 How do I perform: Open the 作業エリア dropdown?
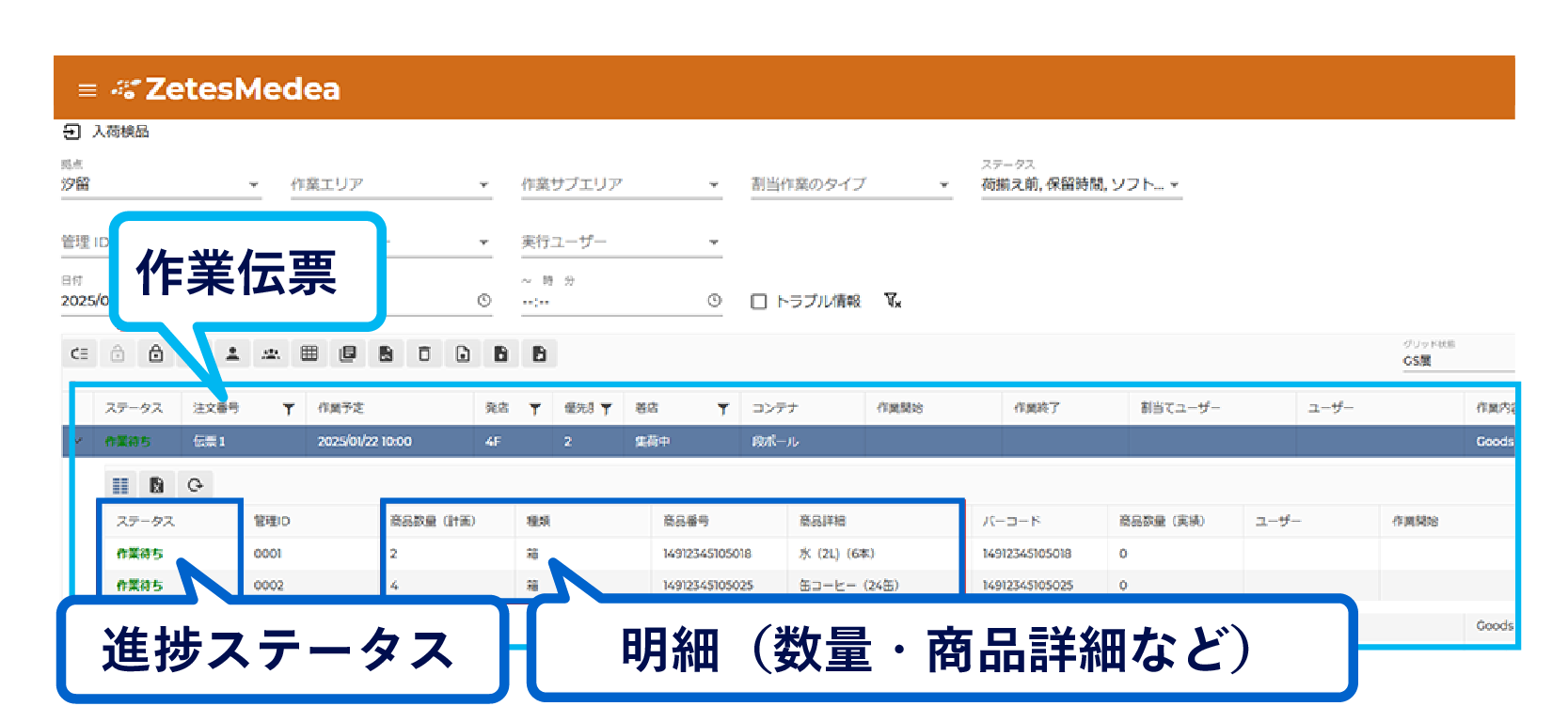click(390, 185)
